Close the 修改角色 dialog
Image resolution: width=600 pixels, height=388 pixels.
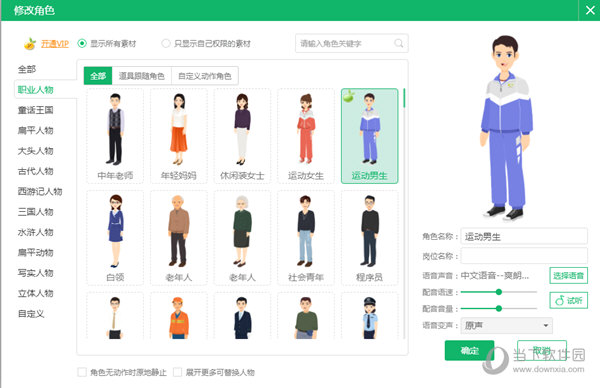(x=590, y=10)
